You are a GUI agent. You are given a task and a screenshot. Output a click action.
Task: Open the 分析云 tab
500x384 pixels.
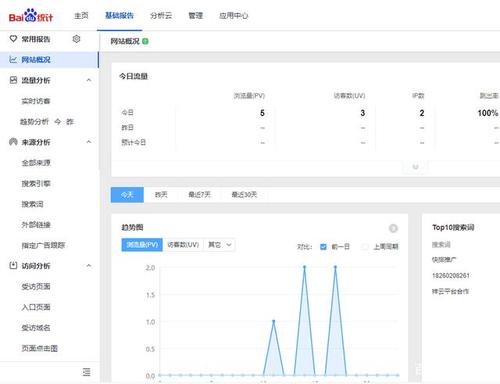pos(161,16)
